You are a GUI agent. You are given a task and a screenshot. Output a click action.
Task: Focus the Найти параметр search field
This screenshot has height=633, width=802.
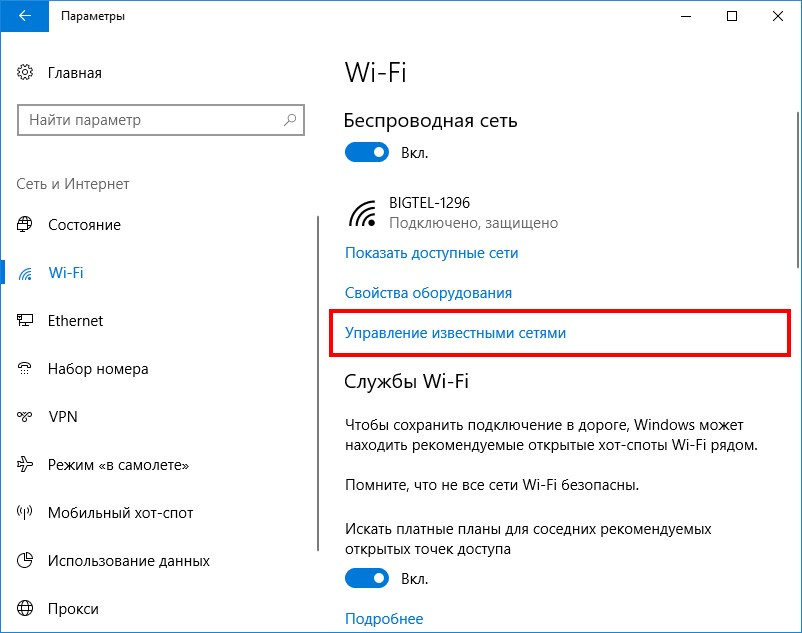coord(161,120)
